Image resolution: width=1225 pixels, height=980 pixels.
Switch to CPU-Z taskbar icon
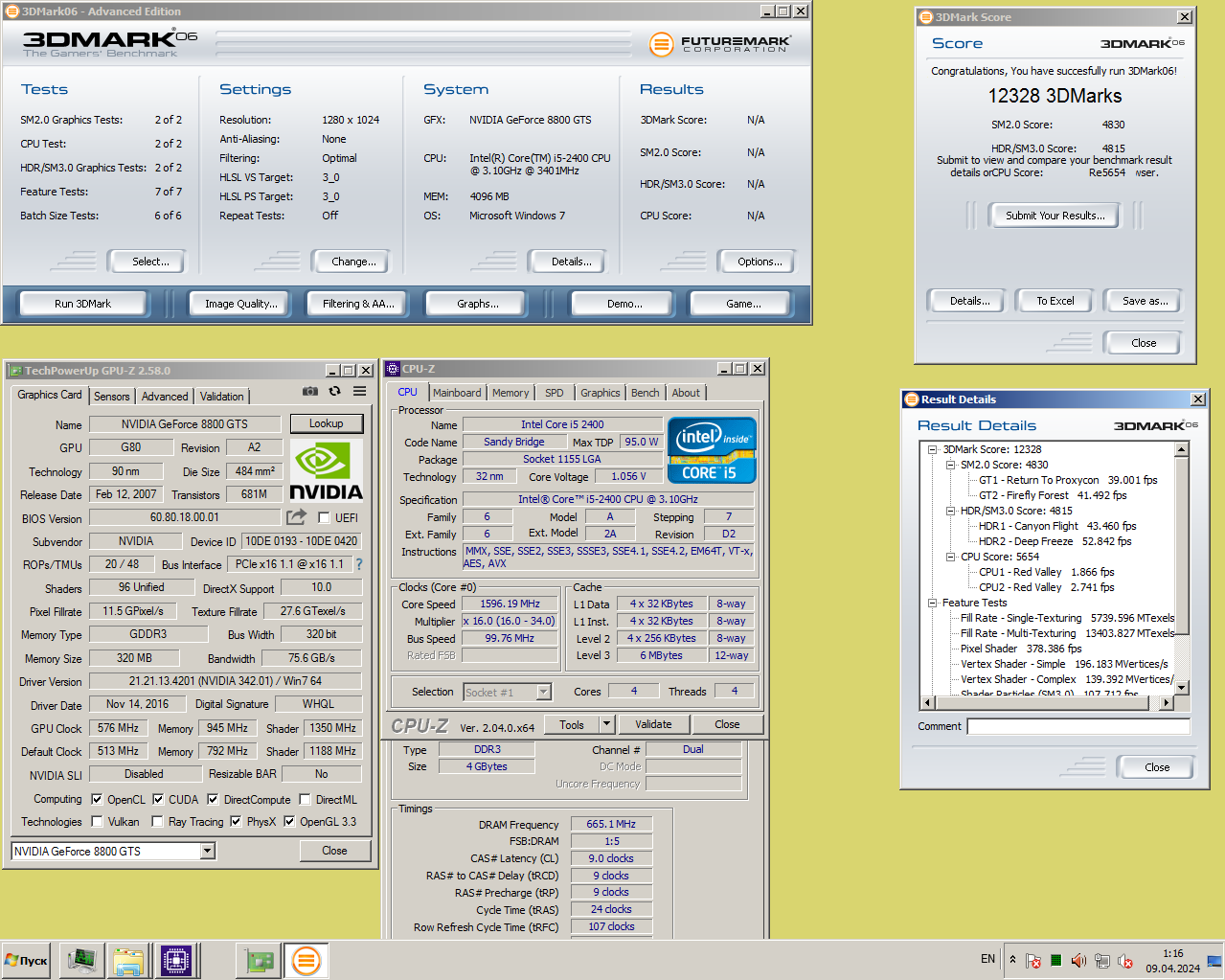coord(175,960)
